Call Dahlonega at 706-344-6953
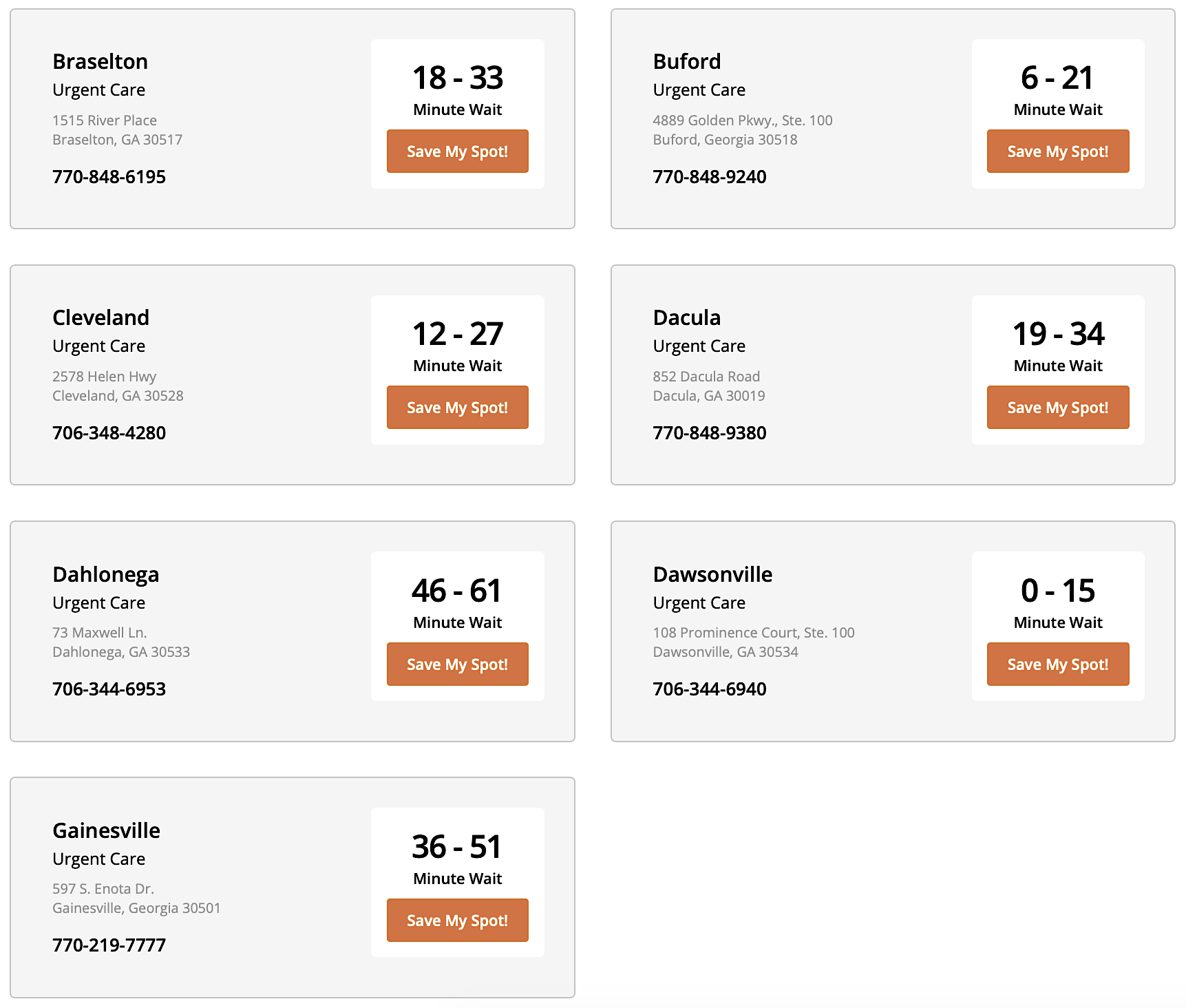The height and width of the screenshot is (1008, 1186). pos(109,689)
